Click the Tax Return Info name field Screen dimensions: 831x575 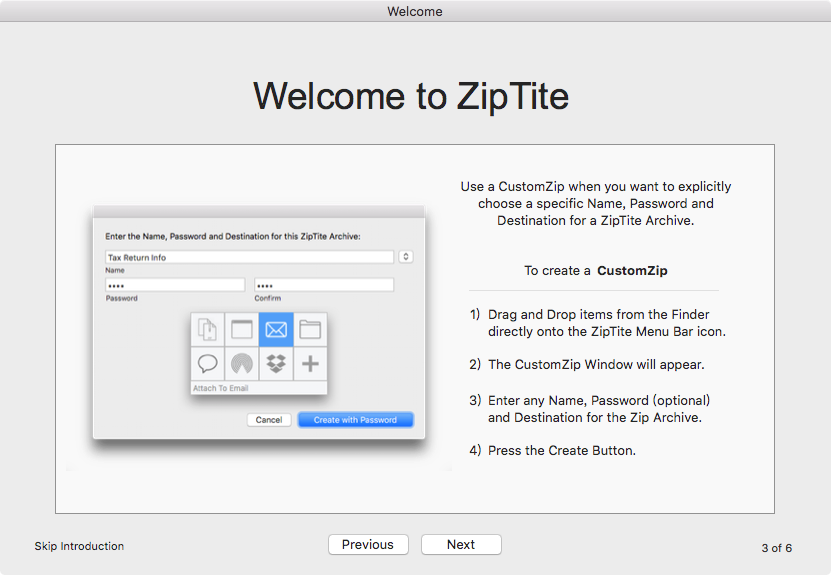[x=249, y=258]
